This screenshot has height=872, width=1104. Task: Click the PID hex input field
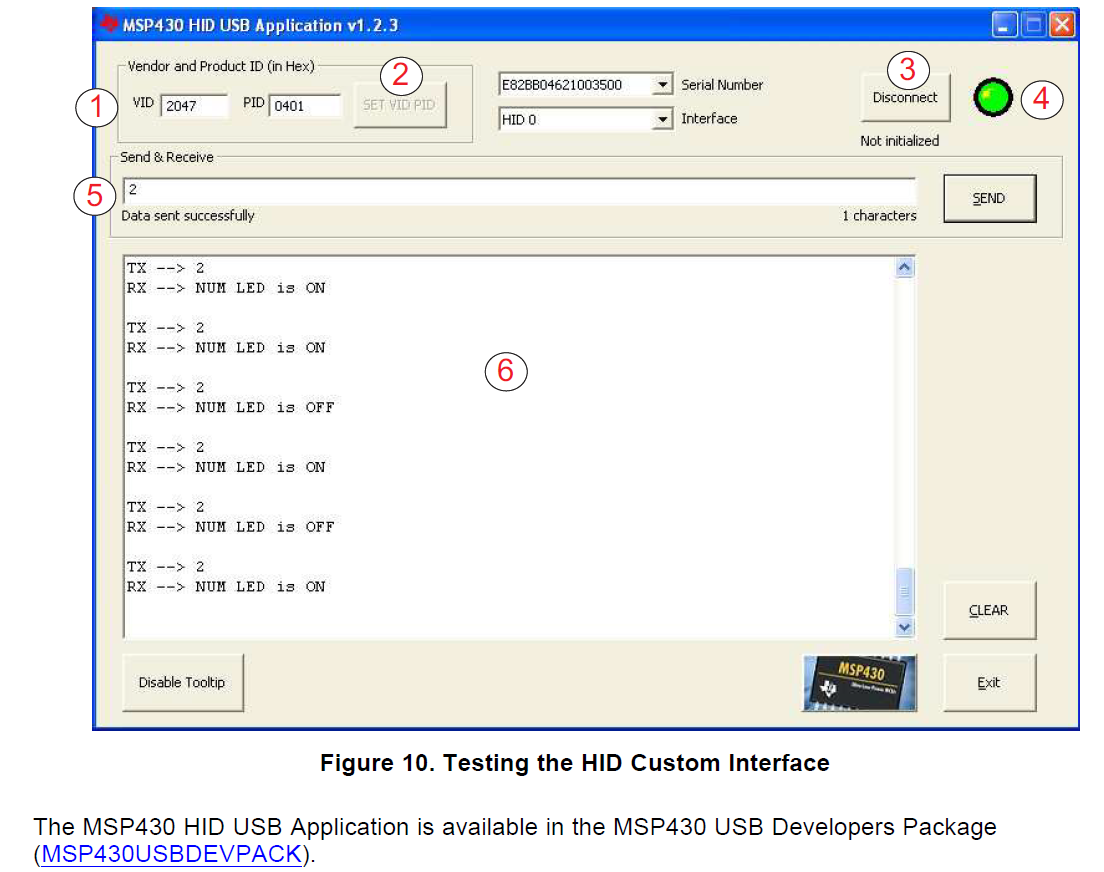click(304, 106)
